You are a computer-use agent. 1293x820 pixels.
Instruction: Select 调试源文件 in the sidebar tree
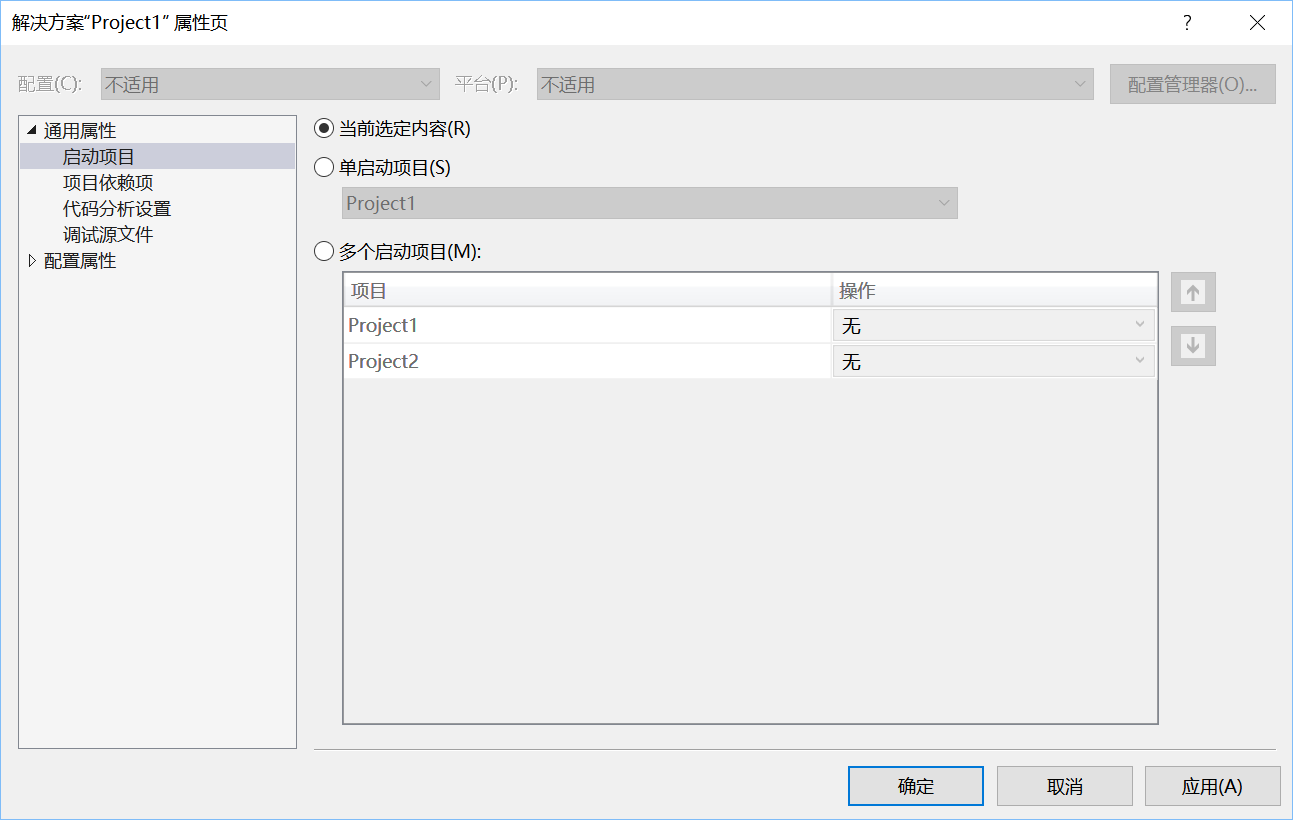108,234
